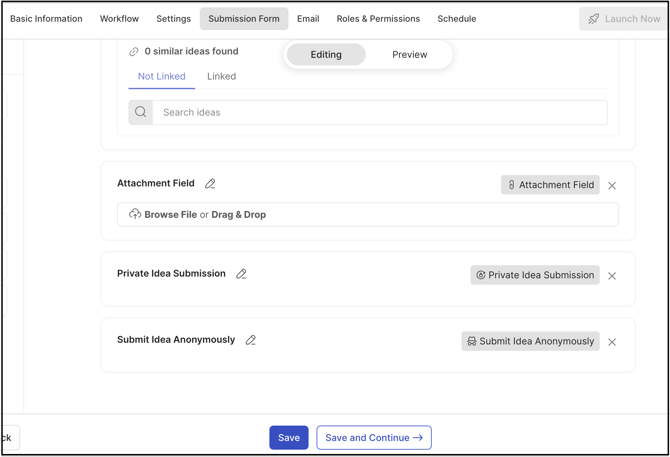The height and width of the screenshot is (457, 670).
Task: Click the cloud upload icon
Action: (135, 214)
